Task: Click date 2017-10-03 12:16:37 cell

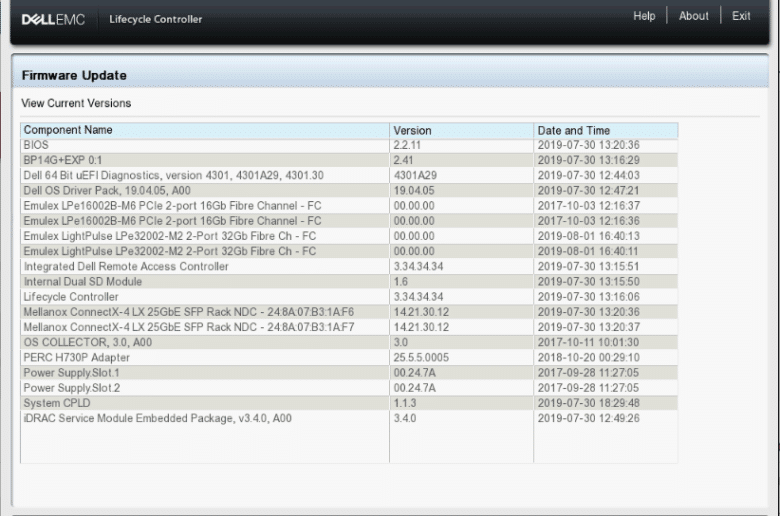Action: [606, 206]
